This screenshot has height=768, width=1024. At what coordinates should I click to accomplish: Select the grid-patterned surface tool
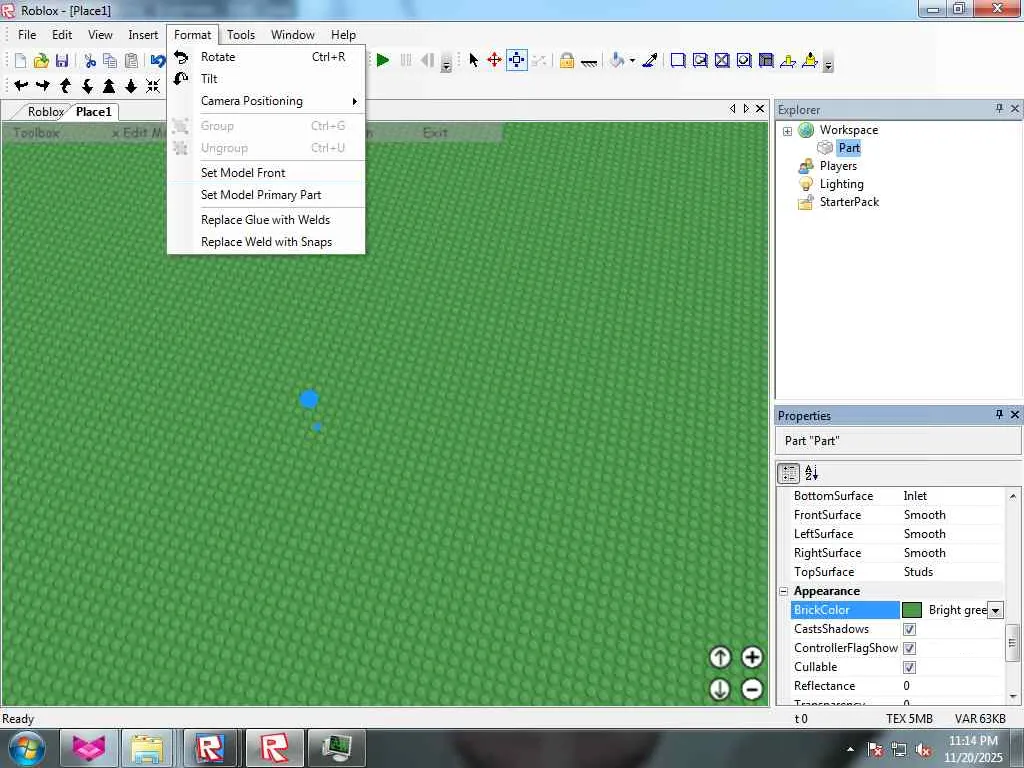[x=766, y=61]
